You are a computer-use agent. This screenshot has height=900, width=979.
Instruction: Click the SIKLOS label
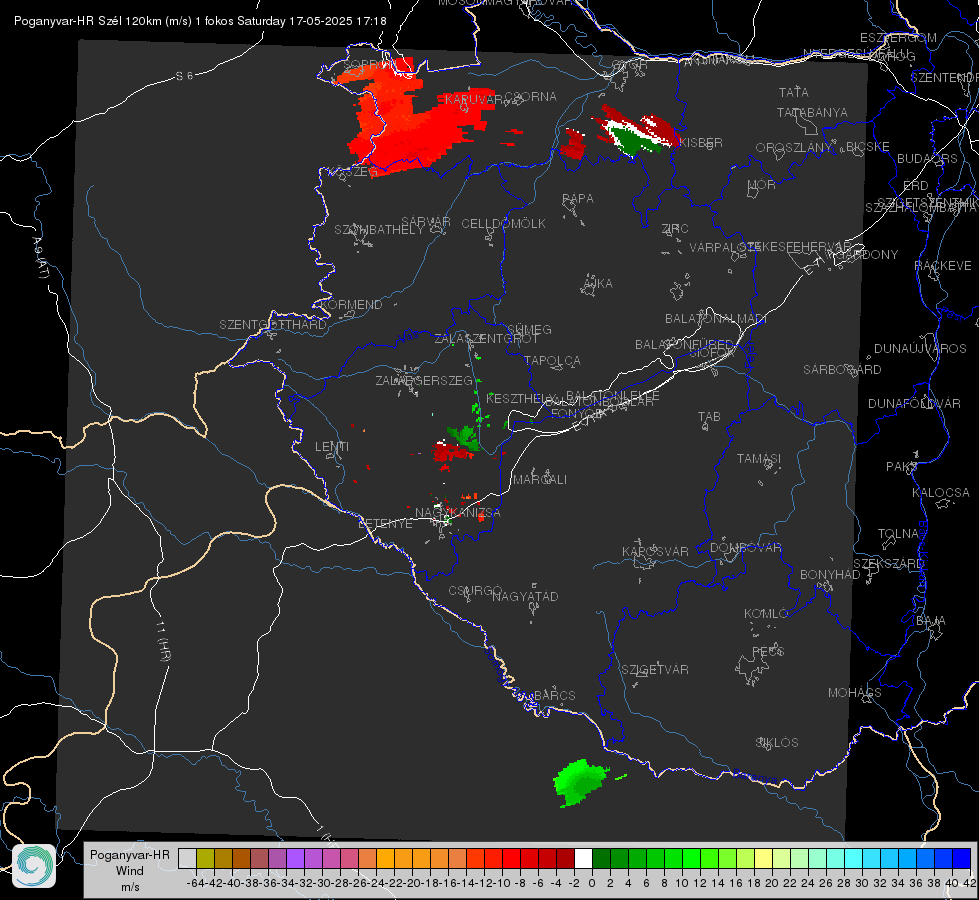[x=777, y=743]
